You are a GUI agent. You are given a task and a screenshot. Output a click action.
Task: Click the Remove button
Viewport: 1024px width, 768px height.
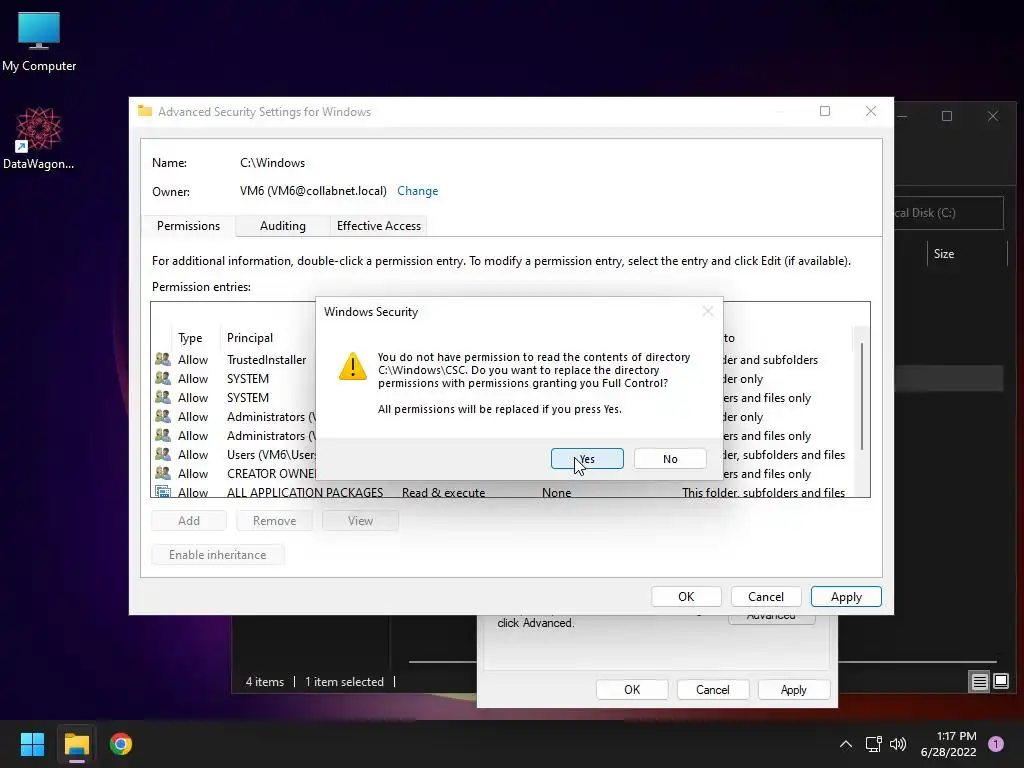[274, 520]
